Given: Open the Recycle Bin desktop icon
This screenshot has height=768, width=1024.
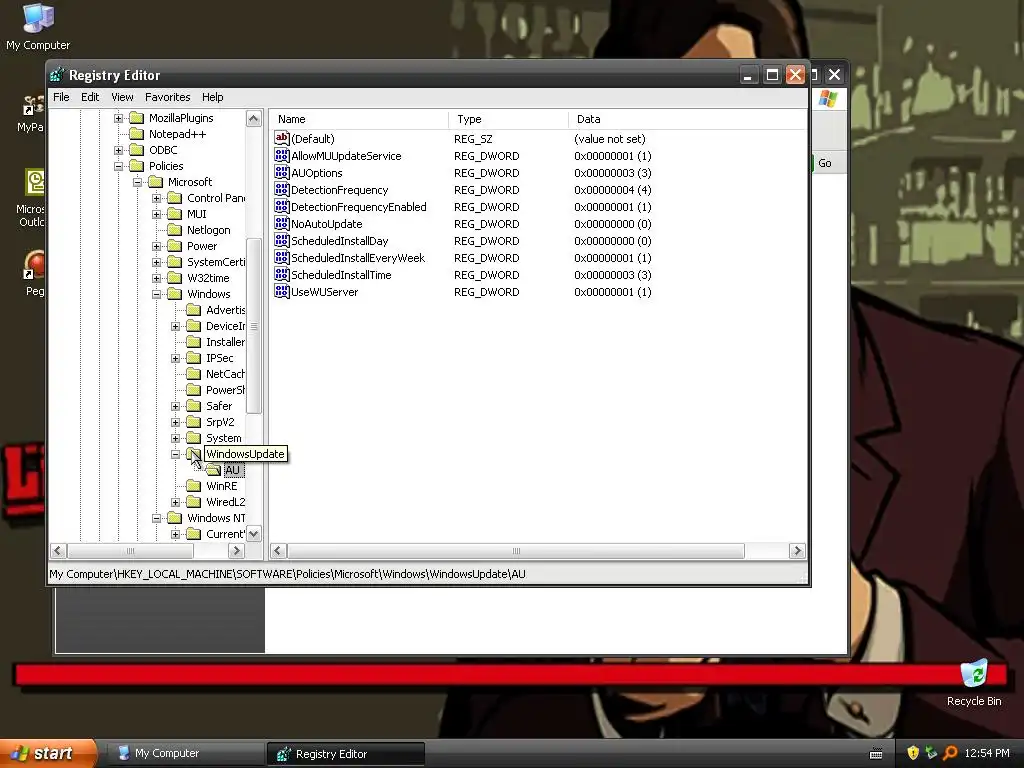Looking at the screenshot, I should point(974,684).
